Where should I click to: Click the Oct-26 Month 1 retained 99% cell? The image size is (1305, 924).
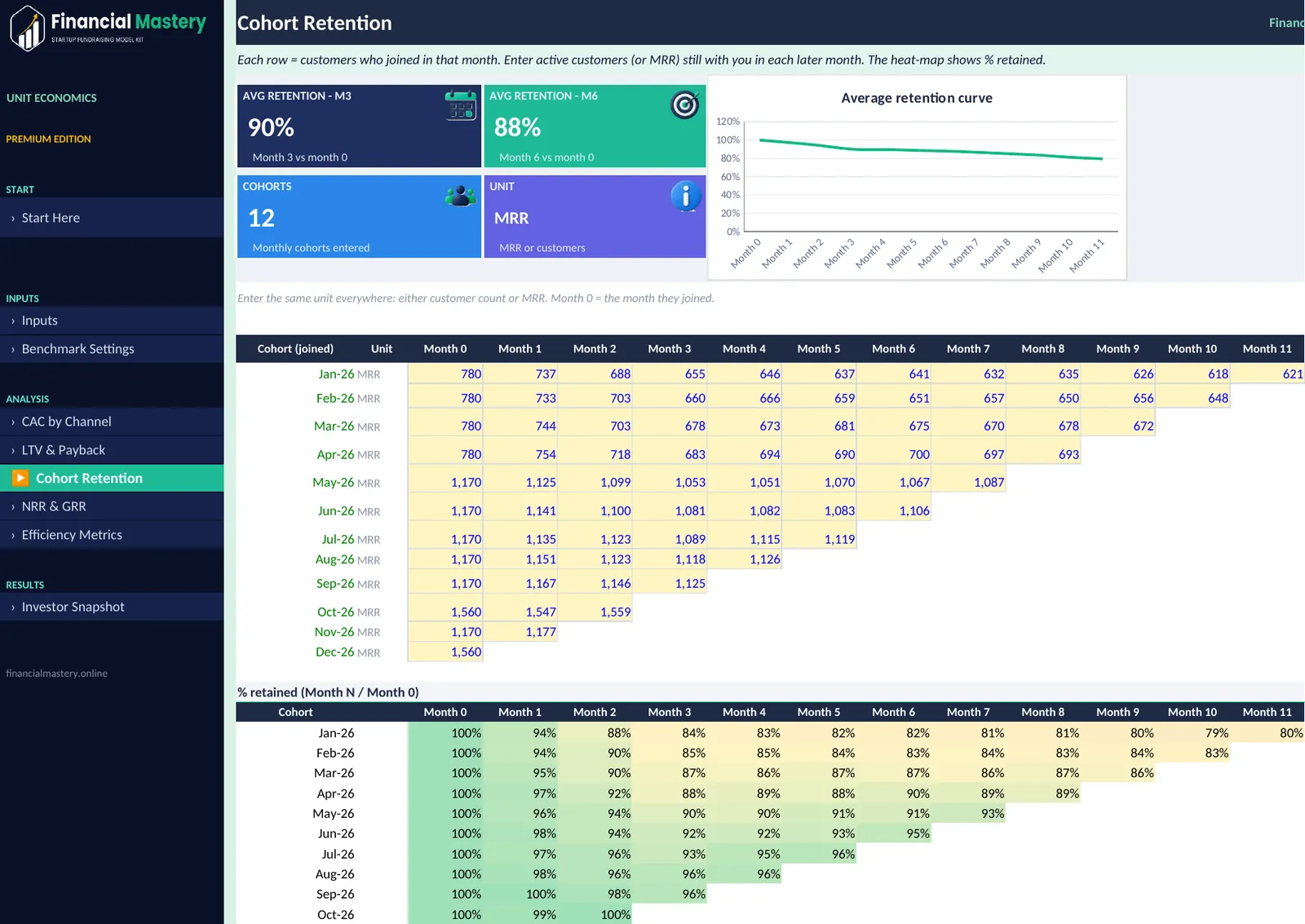coord(520,915)
